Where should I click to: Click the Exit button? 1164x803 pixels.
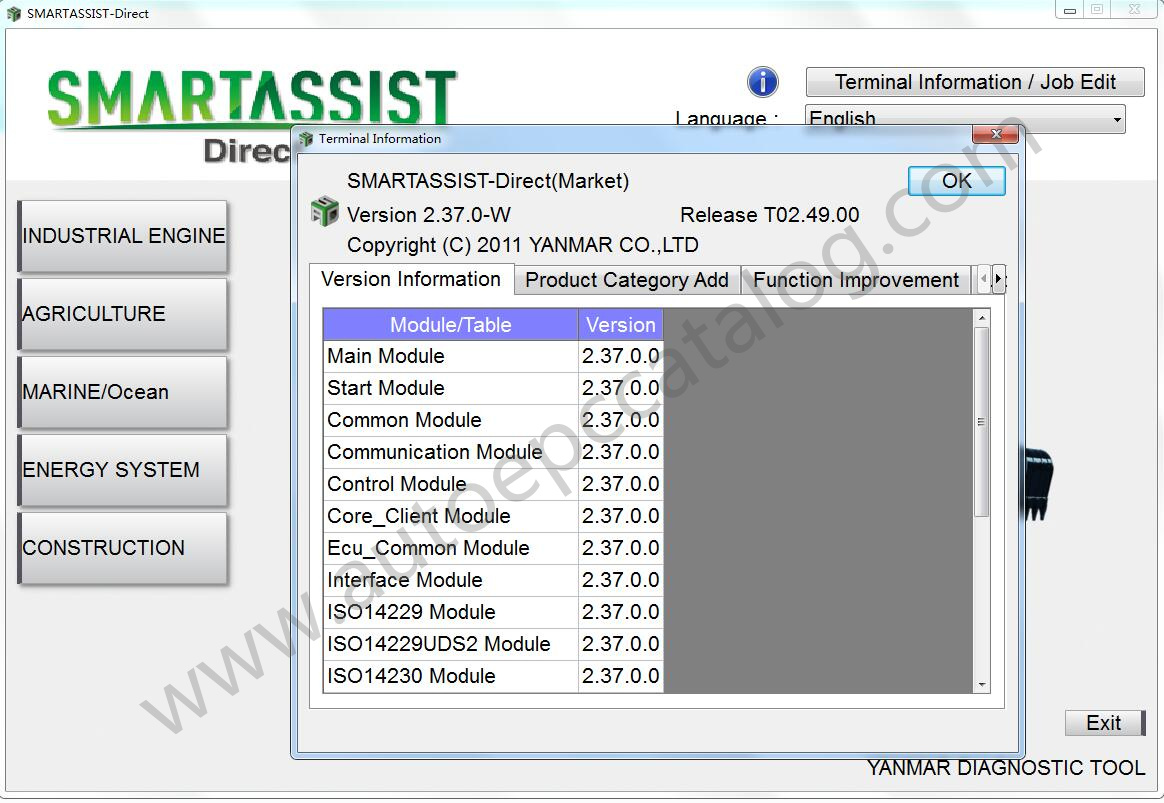1105,723
